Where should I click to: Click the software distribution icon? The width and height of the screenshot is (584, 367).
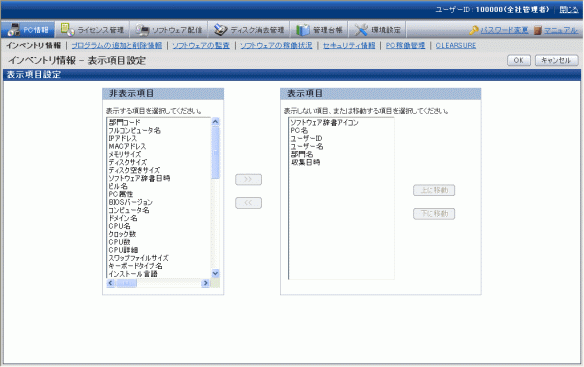point(142,29)
